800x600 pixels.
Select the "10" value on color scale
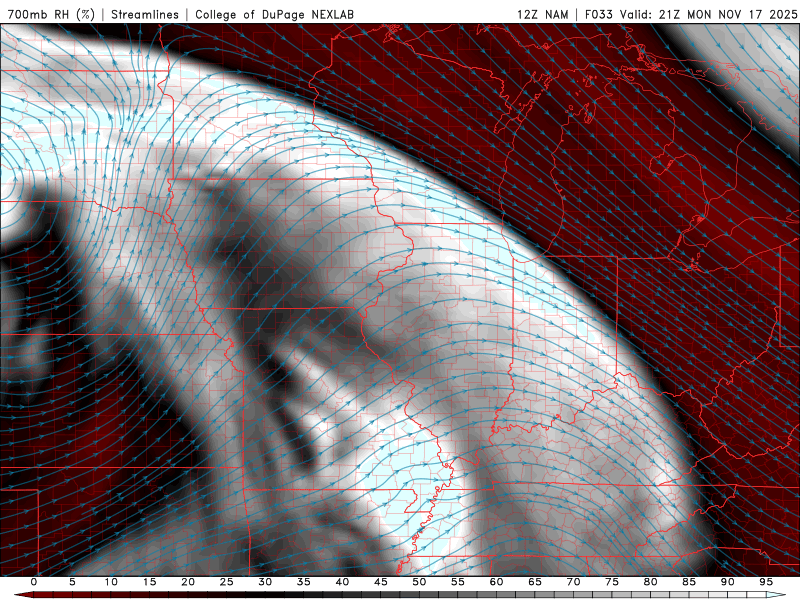pos(111,582)
